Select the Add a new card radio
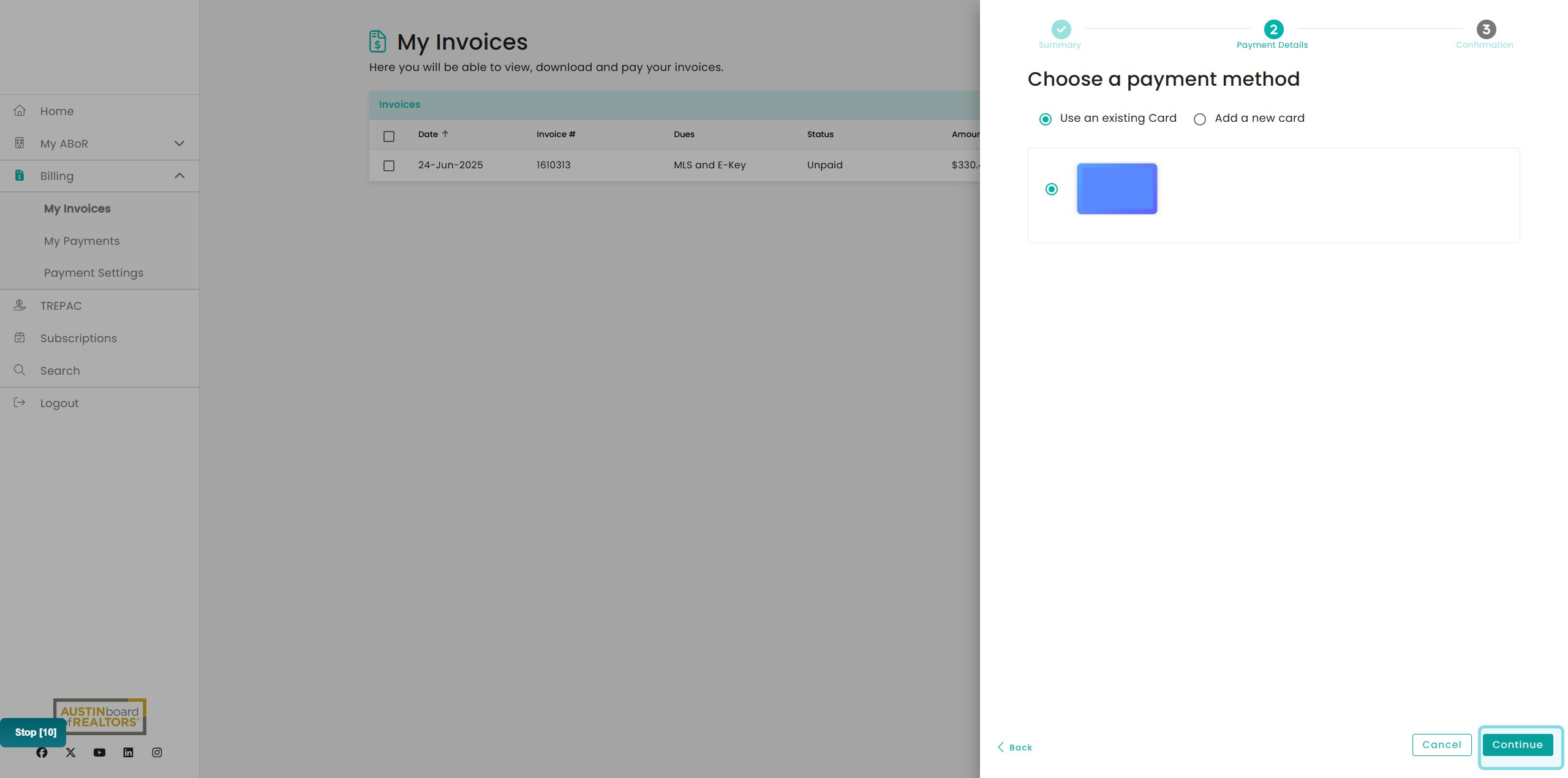 pos(1200,119)
